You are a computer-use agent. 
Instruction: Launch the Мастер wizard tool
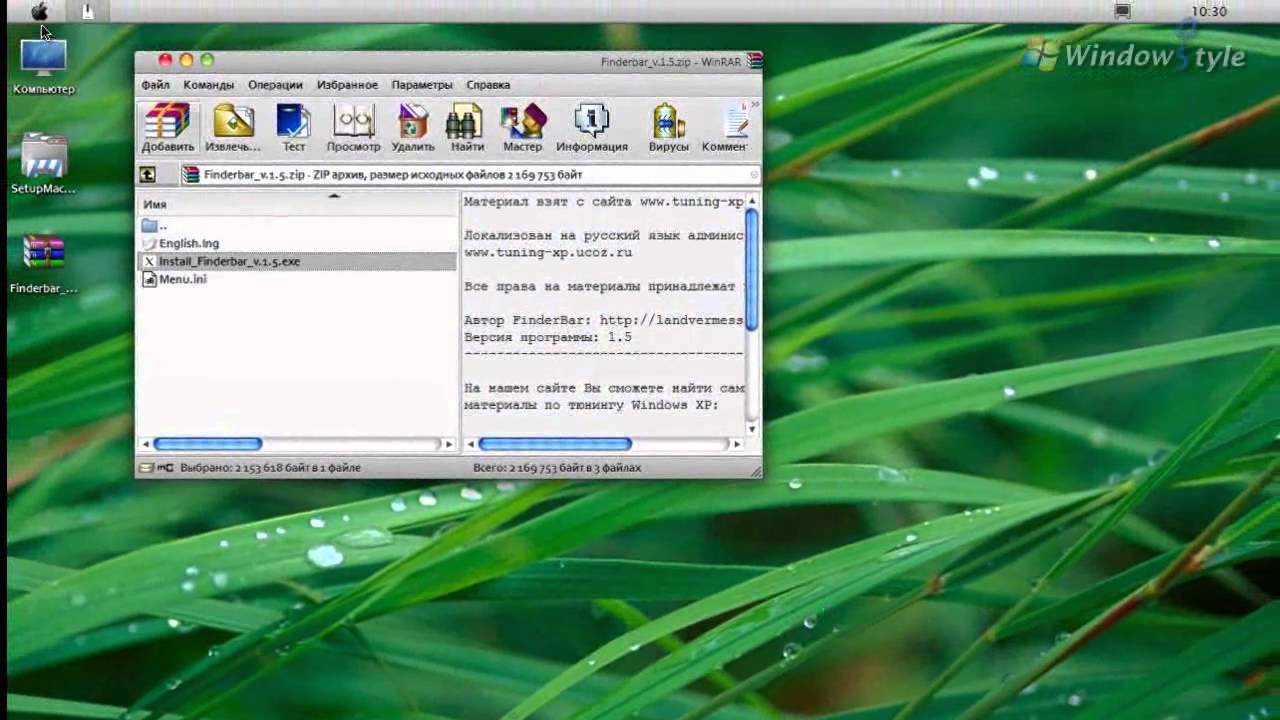522,127
